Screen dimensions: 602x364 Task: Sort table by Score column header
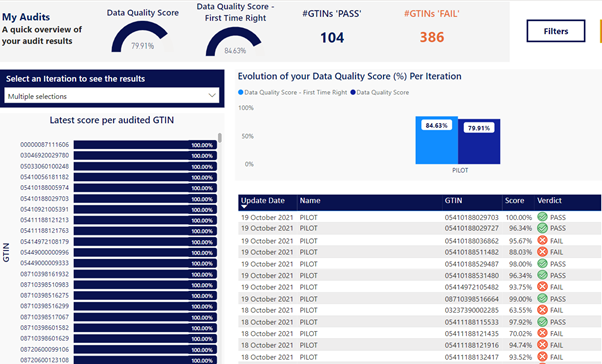(514, 200)
